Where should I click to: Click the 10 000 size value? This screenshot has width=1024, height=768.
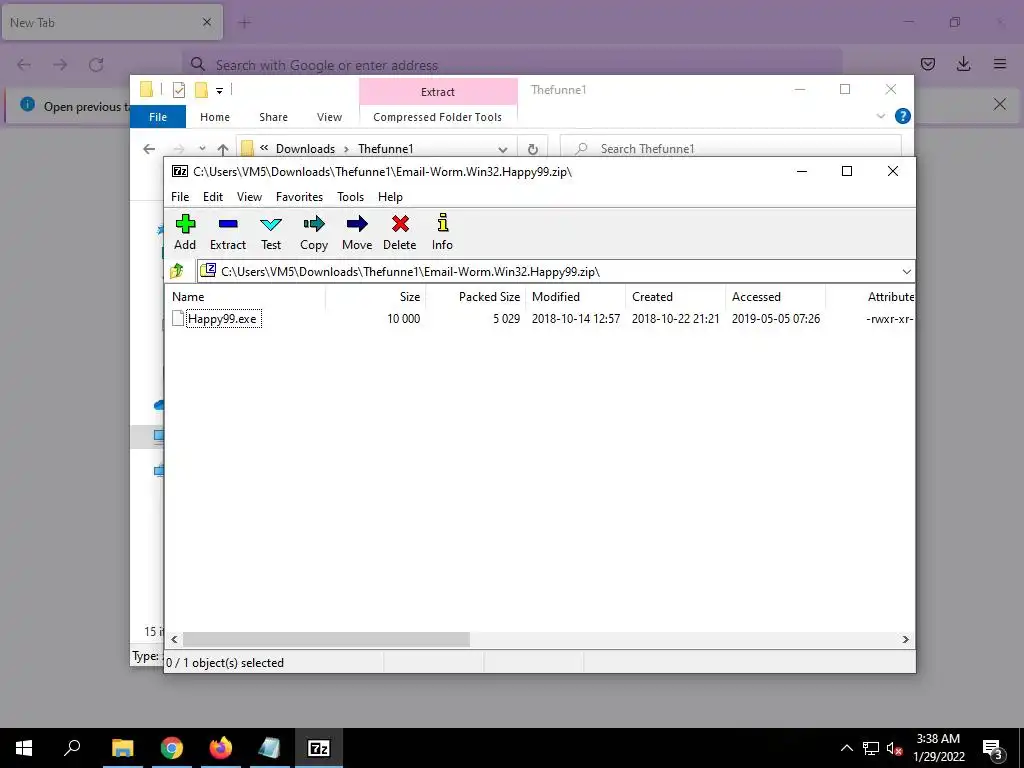404,319
